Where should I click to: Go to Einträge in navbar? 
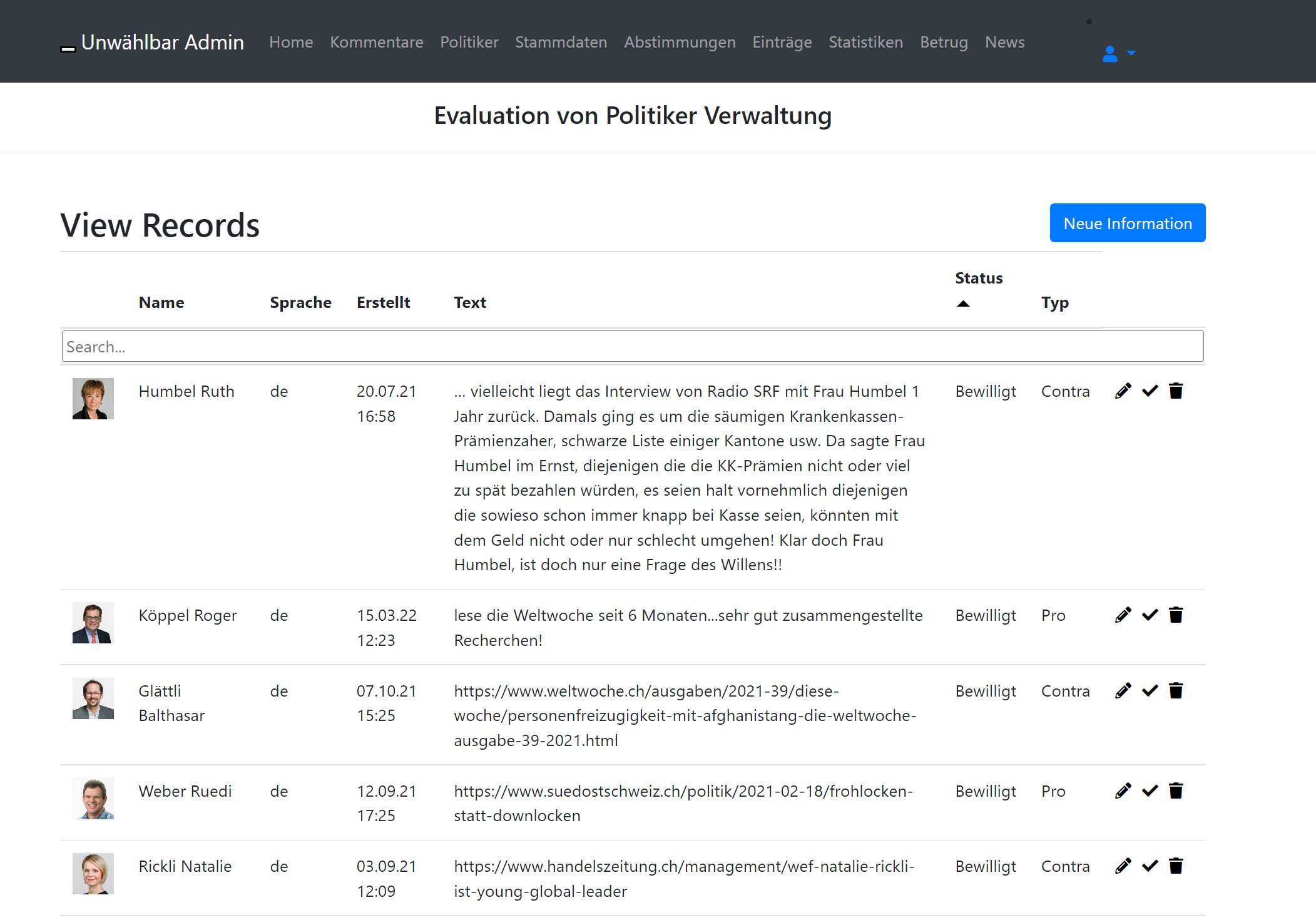coord(782,42)
